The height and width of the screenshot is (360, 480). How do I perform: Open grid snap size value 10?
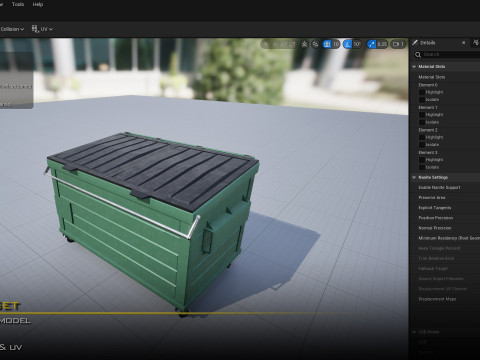pyautogui.click(x=336, y=44)
